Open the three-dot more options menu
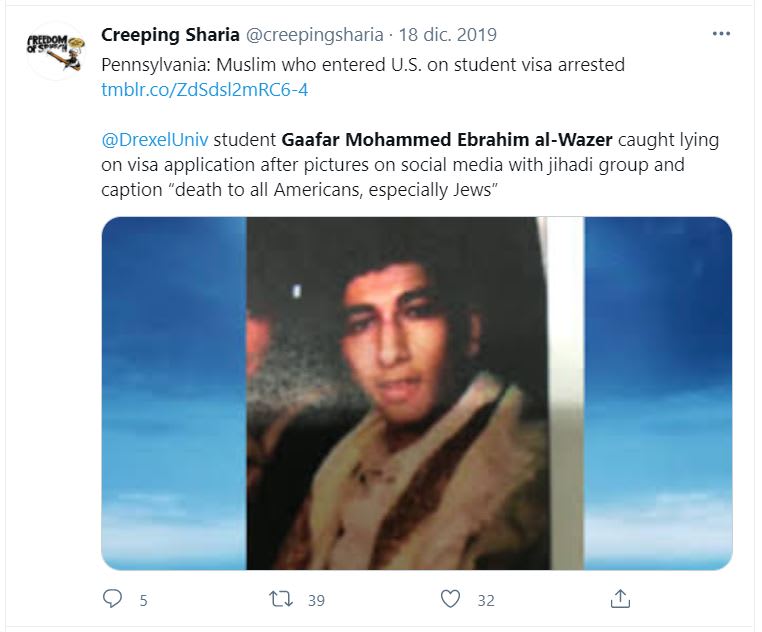 (x=721, y=34)
